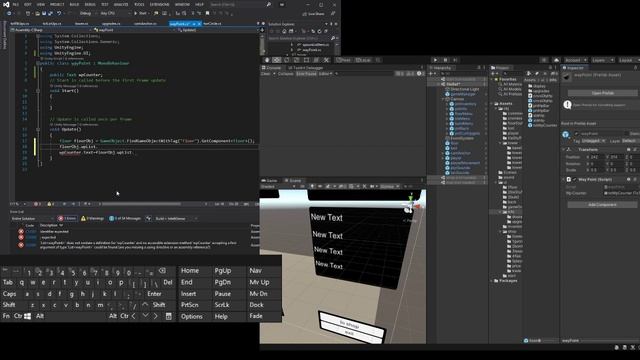Click the Live Share button
640x360 pixels.
[x=314, y=13]
